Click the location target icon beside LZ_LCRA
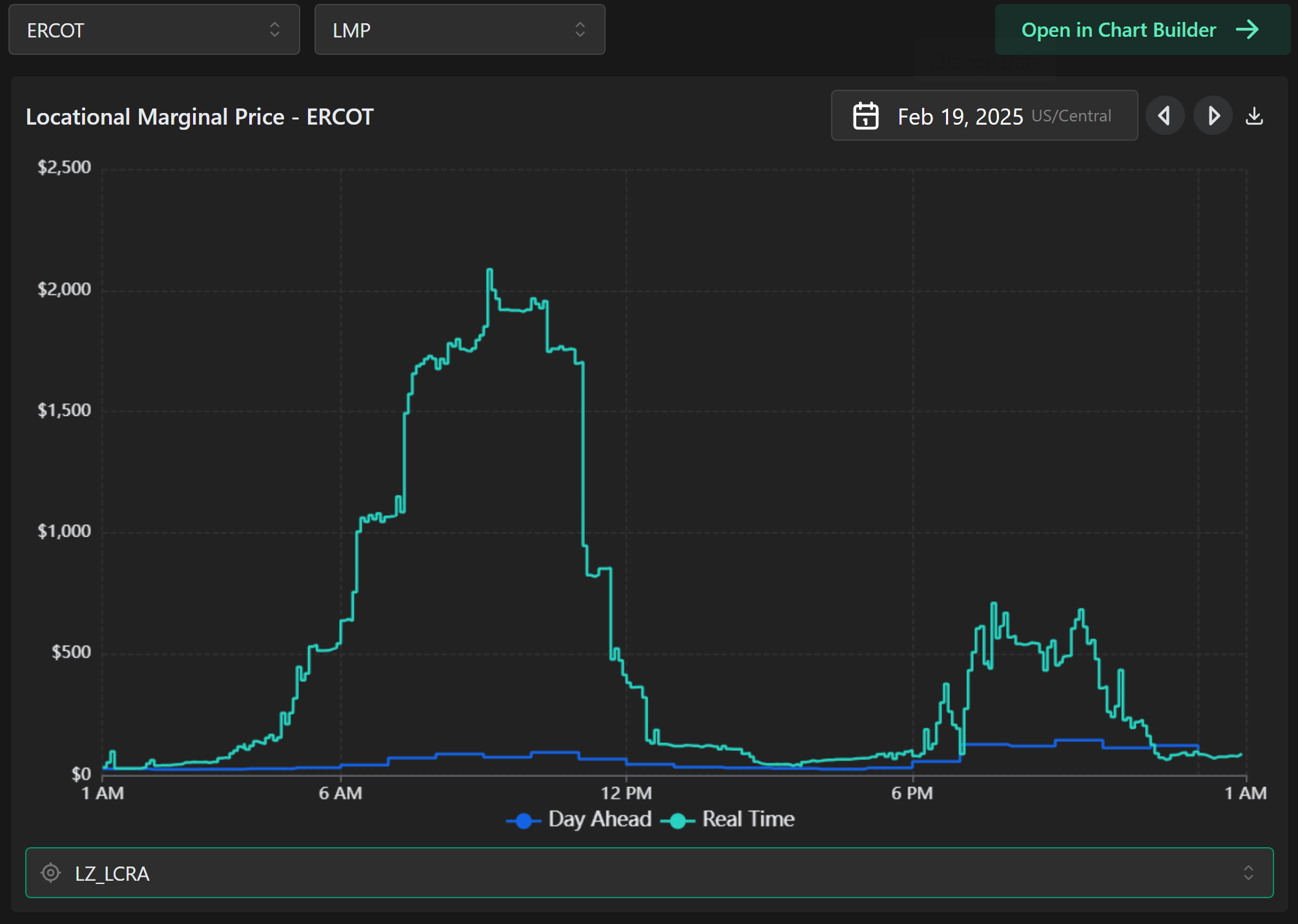The height and width of the screenshot is (924, 1298). click(50, 873)
